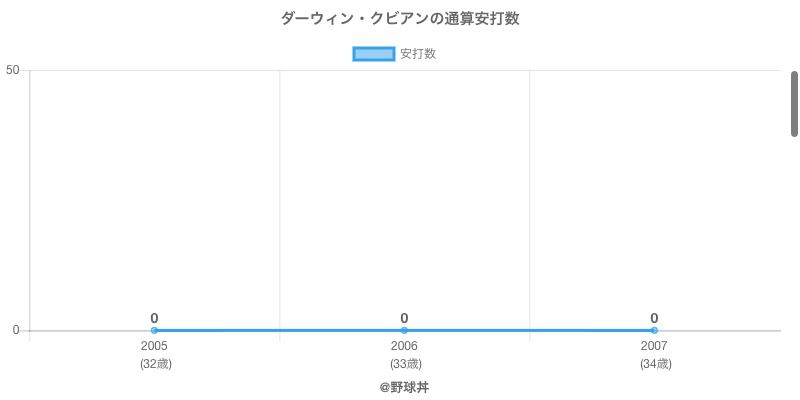Click the vertical scrollbar thumb at right
The height and width of the screenshot is (400, 800).
[794, 103]
